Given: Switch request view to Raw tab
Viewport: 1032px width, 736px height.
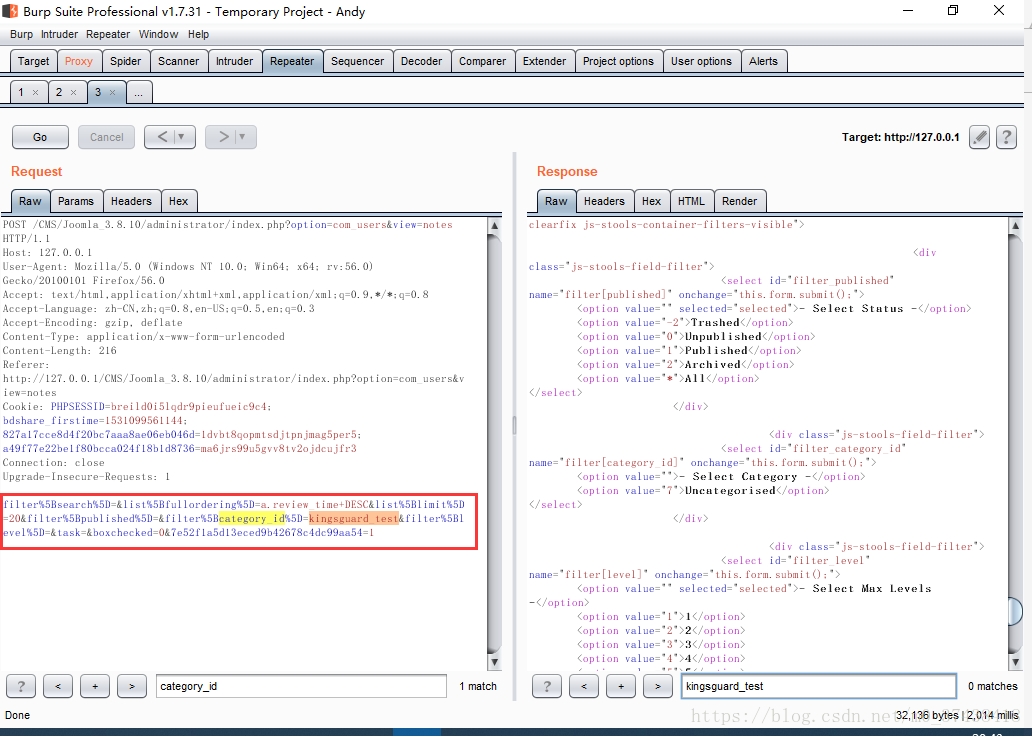Looking at the screenshot, I should (30, 201).
